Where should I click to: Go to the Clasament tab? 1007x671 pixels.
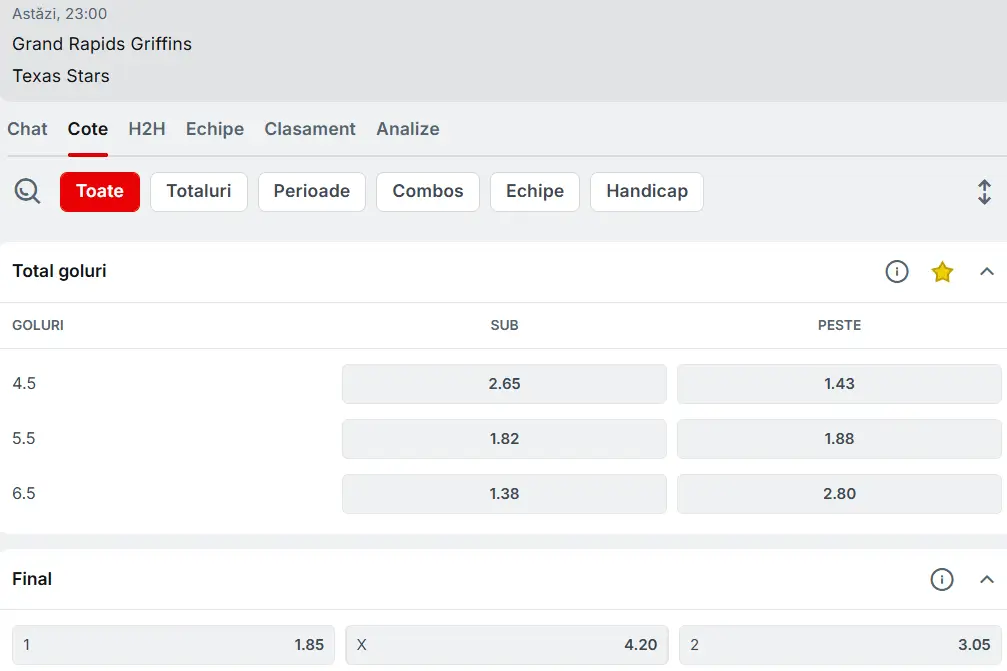click(x=310, y=129)
